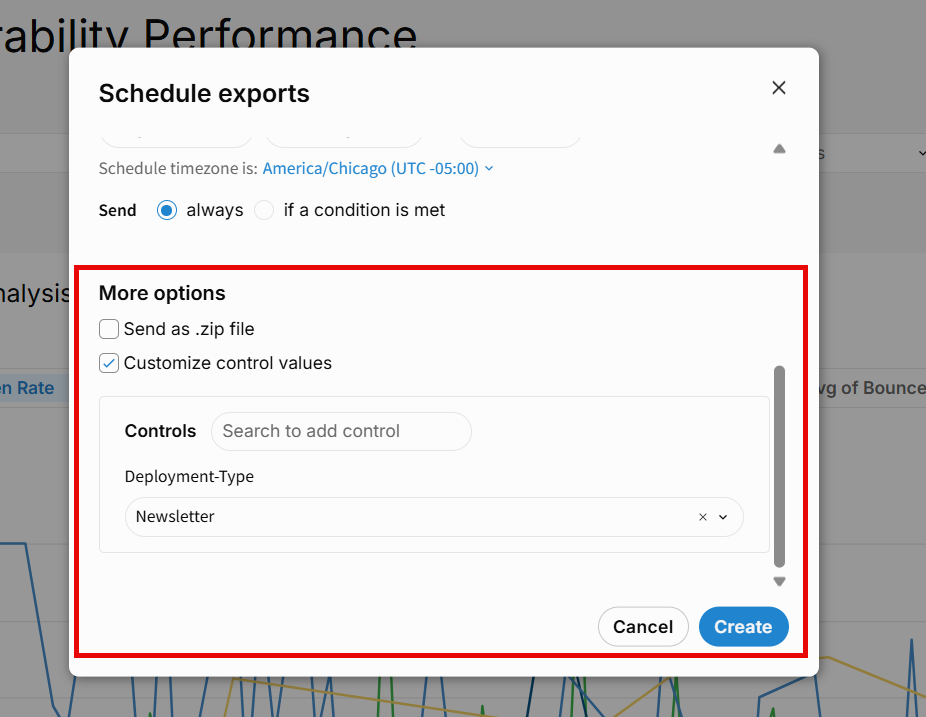Enable the "Send as .zip file" checkbox
Viewport: 926px width, 717px height.
coord(109,329)
